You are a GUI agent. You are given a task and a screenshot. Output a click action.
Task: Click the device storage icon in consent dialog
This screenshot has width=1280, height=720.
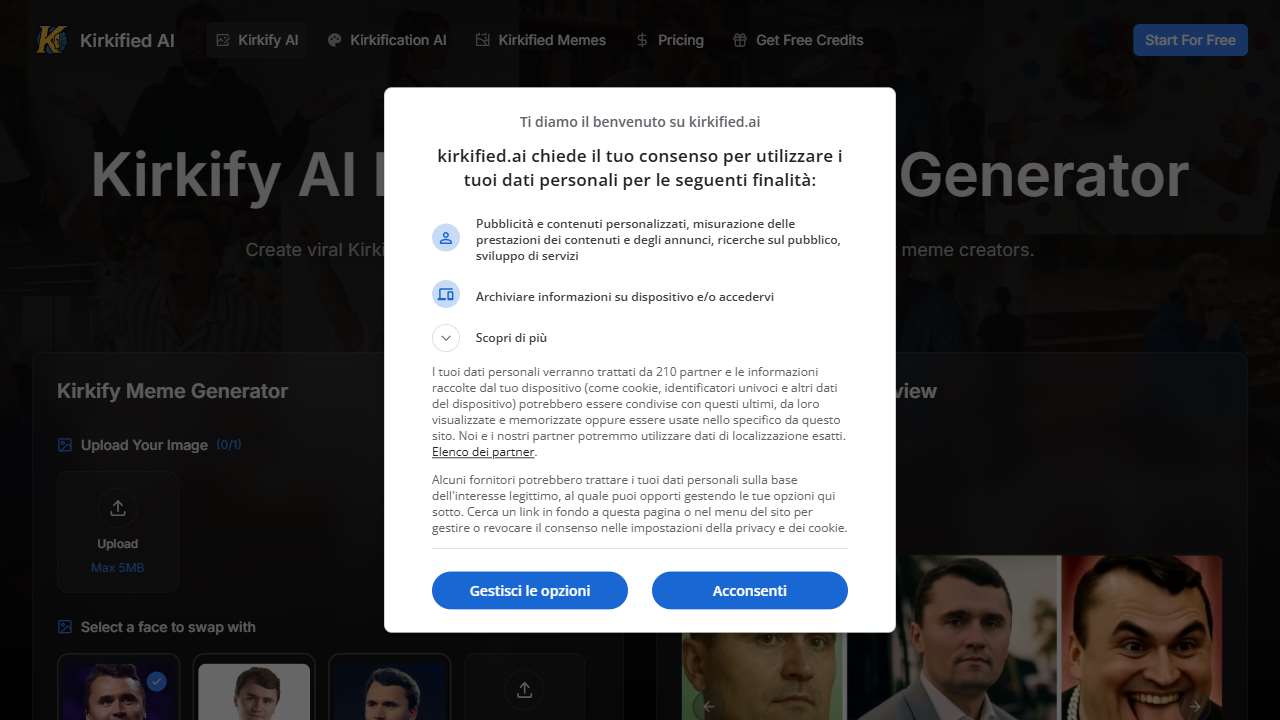(x=445, y=294)
